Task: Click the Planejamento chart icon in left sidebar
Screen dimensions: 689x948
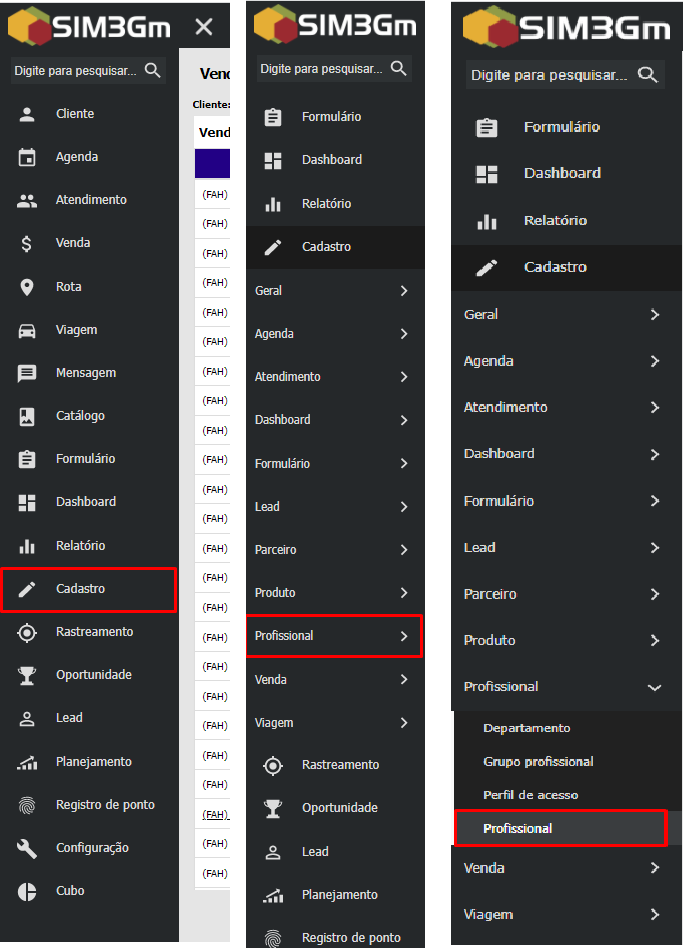Action: click(x=27, y=763)
